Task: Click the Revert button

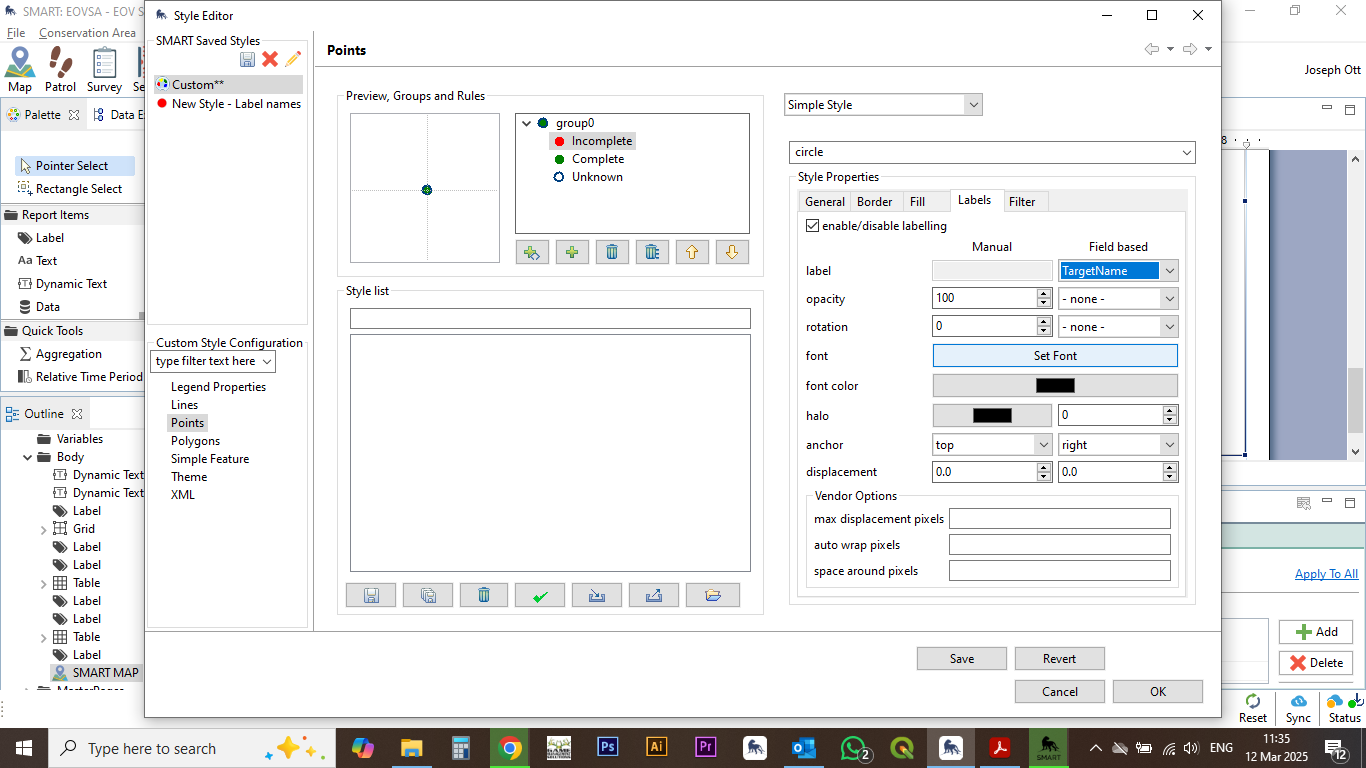Action: (x=1059, y=659)
